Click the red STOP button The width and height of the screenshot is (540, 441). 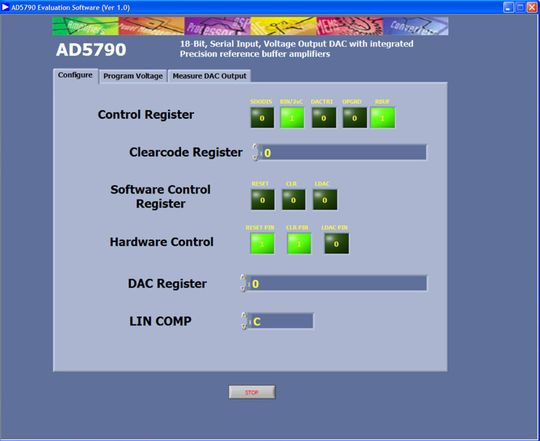click(252, 392)
